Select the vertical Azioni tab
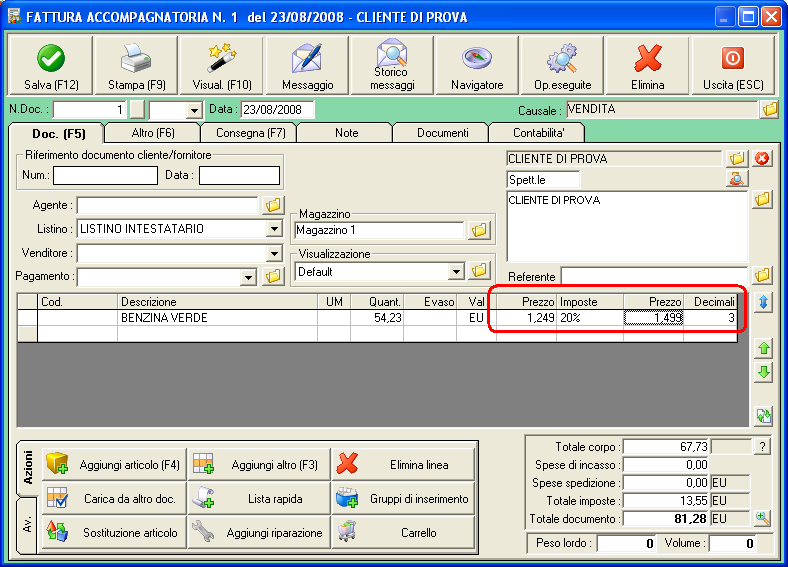 pyautogui.click(x=28, y=467)
